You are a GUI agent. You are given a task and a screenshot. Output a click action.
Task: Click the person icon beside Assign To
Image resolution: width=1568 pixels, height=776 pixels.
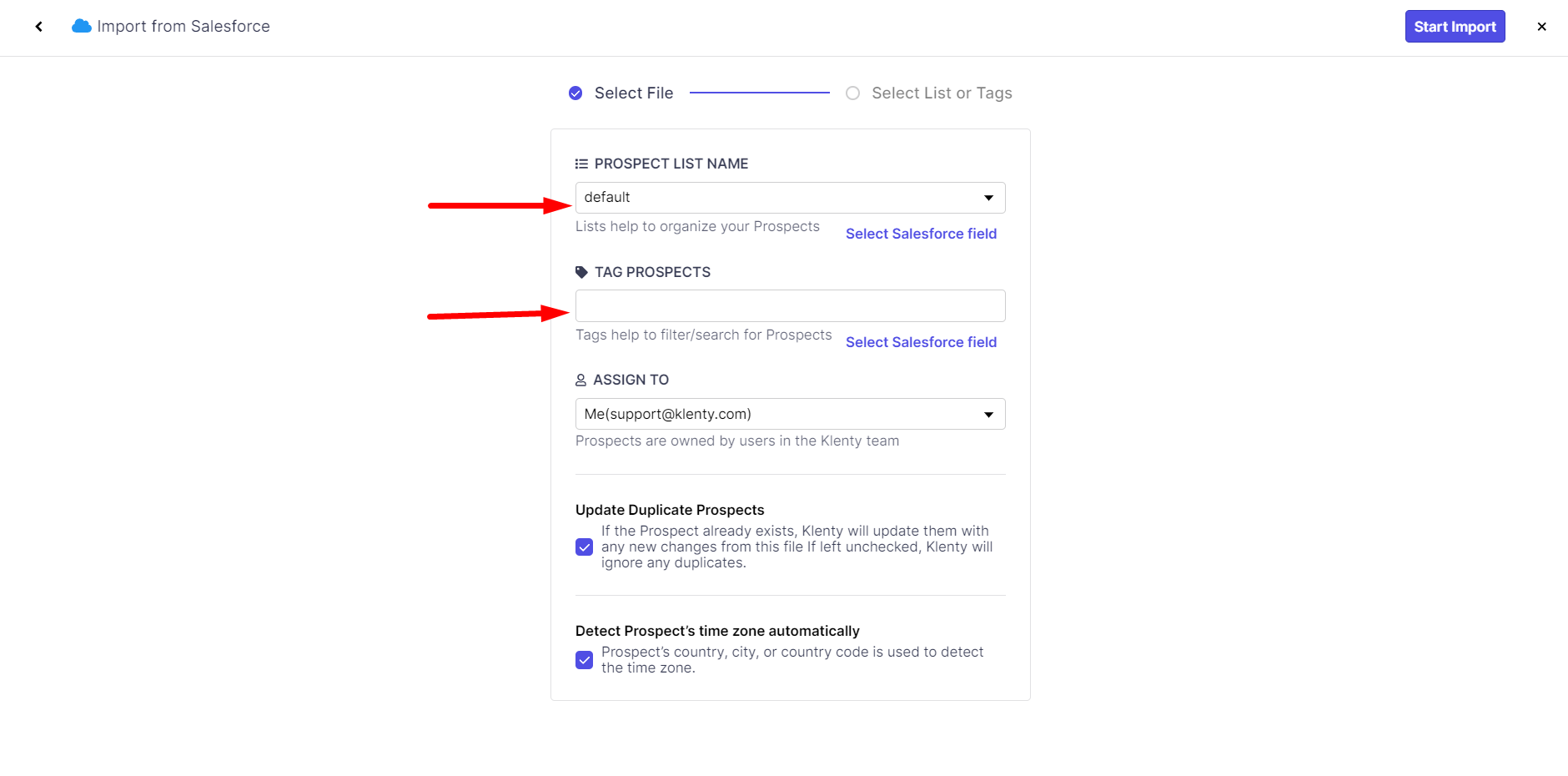(x=581, y=380)
